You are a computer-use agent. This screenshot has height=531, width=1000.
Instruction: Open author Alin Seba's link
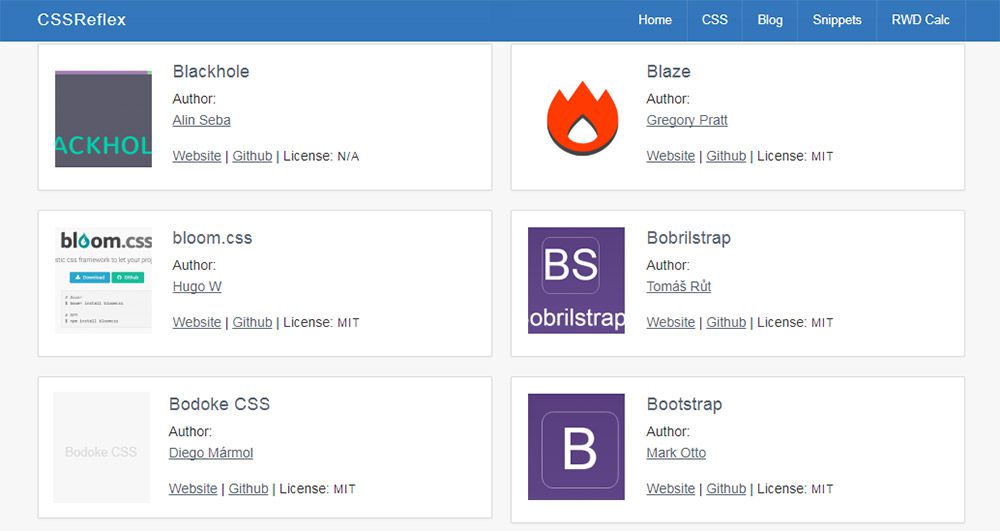coord(202,120)
